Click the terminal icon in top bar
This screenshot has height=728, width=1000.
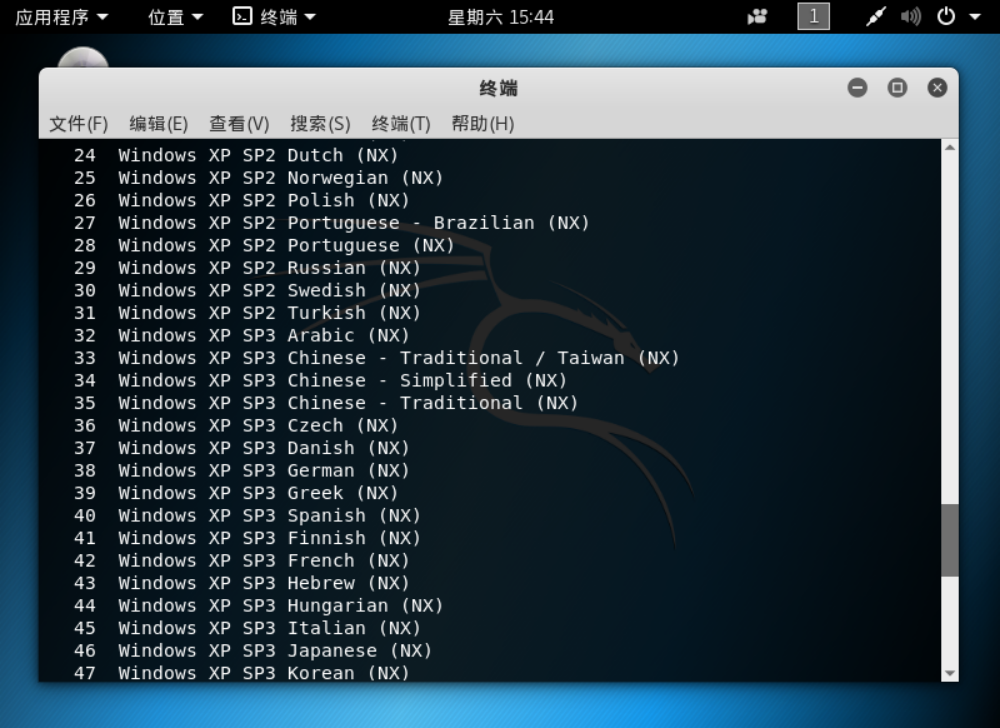coord(242,17)
